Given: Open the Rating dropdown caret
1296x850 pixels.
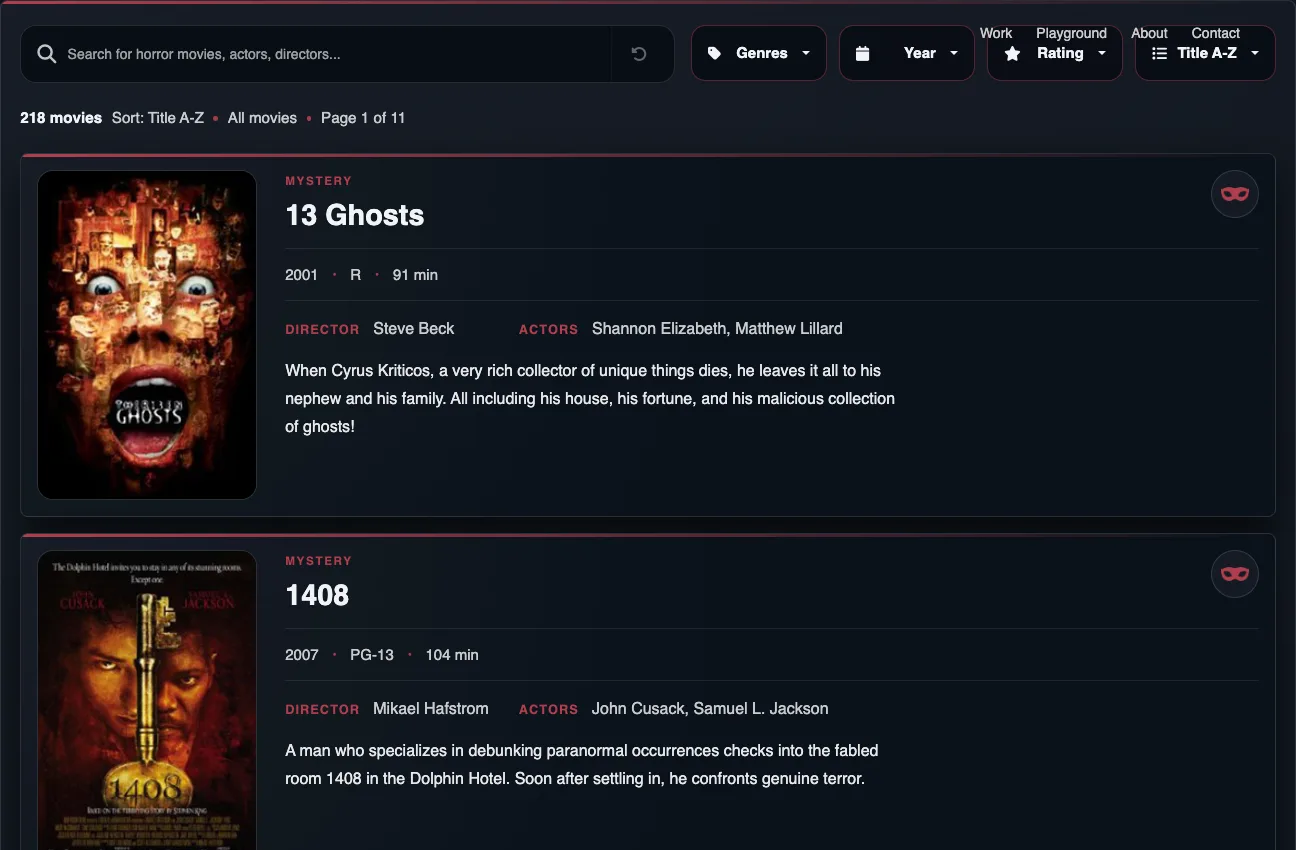Looking at the screenshot, I should 1102,54.
